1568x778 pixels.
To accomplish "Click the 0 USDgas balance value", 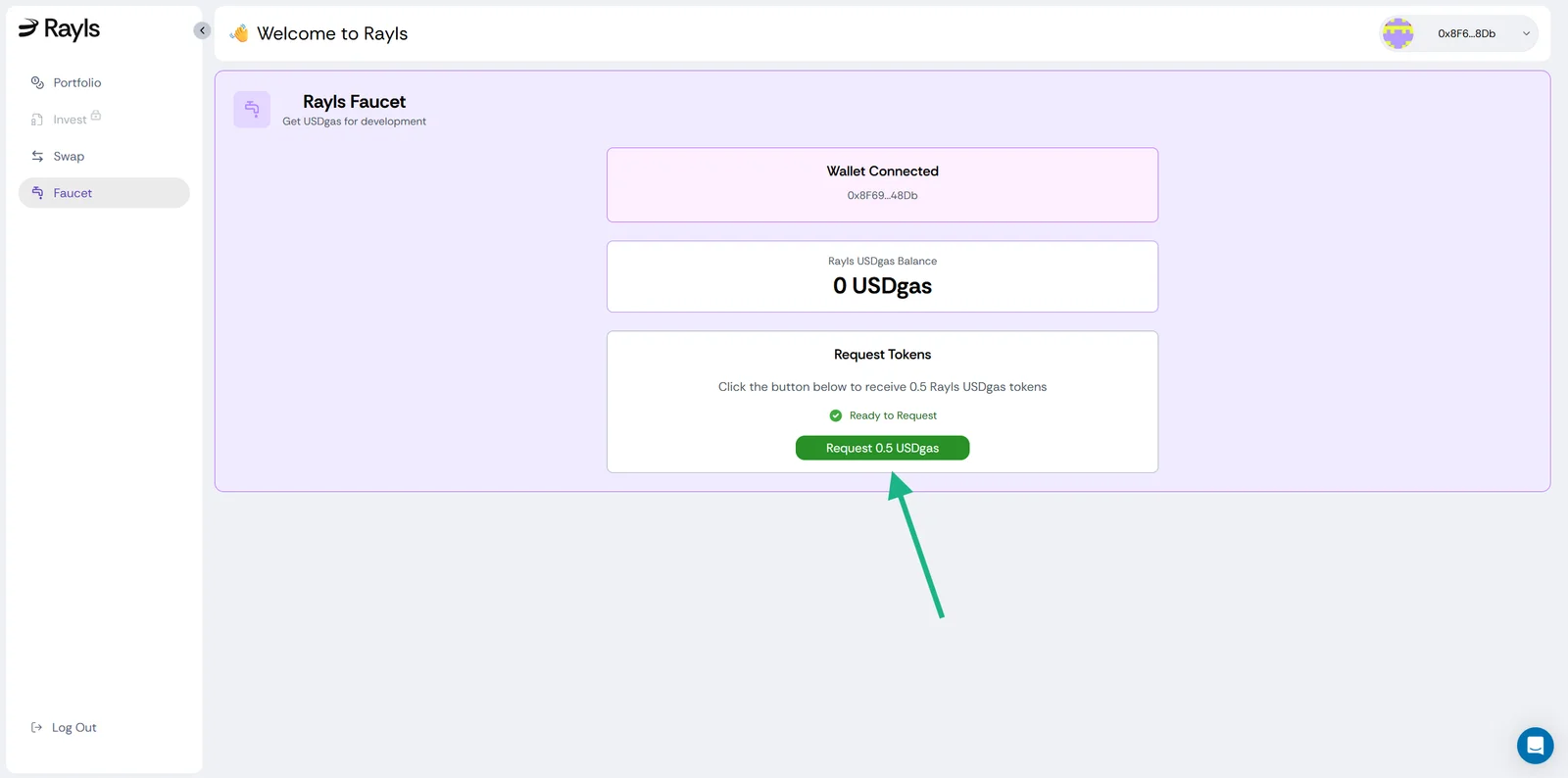I will coord(882,286).
